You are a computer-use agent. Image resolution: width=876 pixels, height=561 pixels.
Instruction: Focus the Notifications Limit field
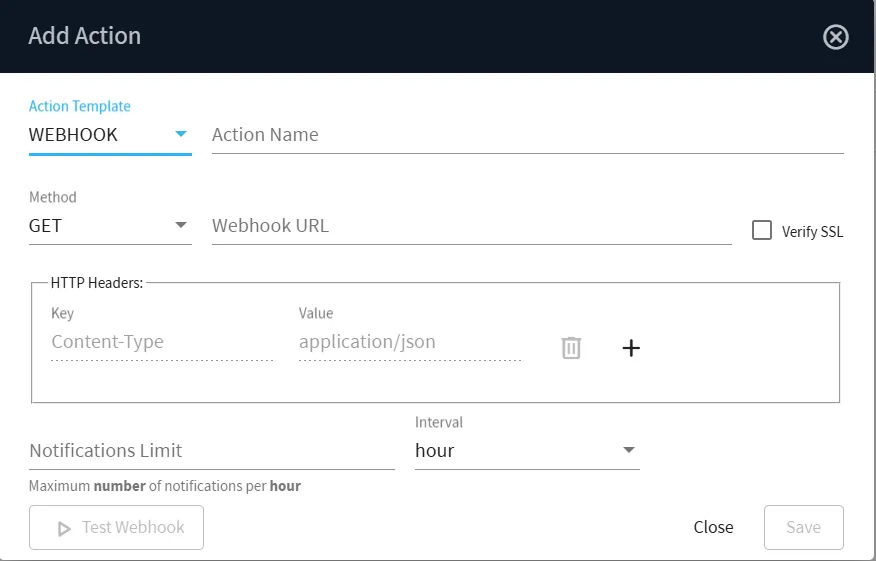tap(212, 450)
